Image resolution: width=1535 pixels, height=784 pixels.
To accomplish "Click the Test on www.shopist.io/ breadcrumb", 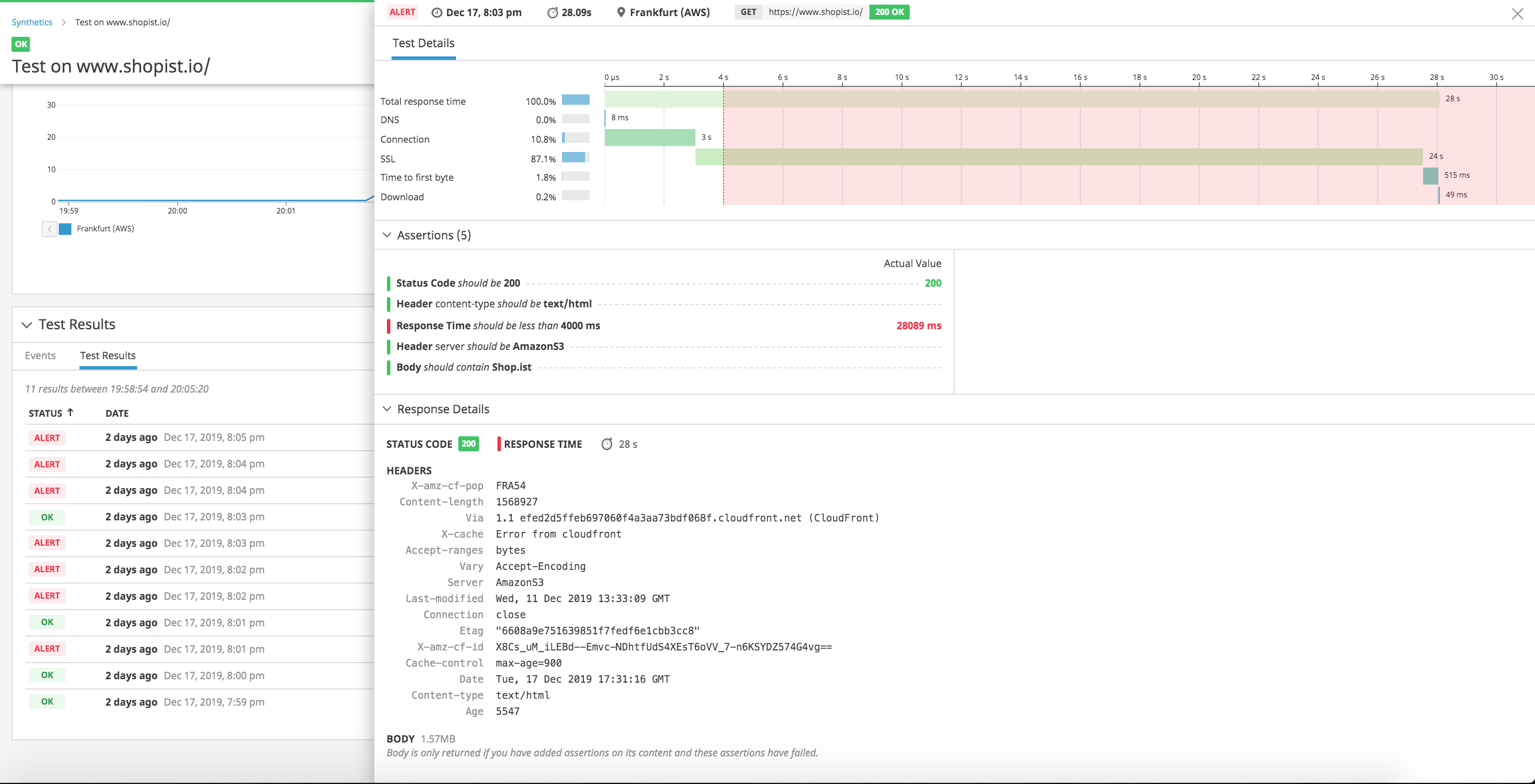I will [x=123, y=22].
